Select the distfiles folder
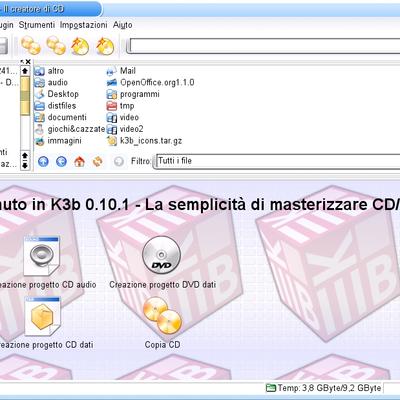The height and width of the screenshot is (400, 400). 55,106
